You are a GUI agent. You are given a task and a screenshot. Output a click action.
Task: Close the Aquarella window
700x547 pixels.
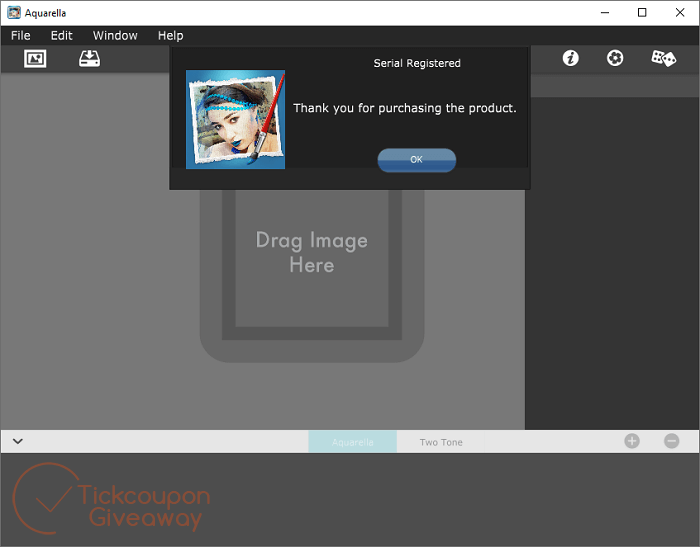679,13
